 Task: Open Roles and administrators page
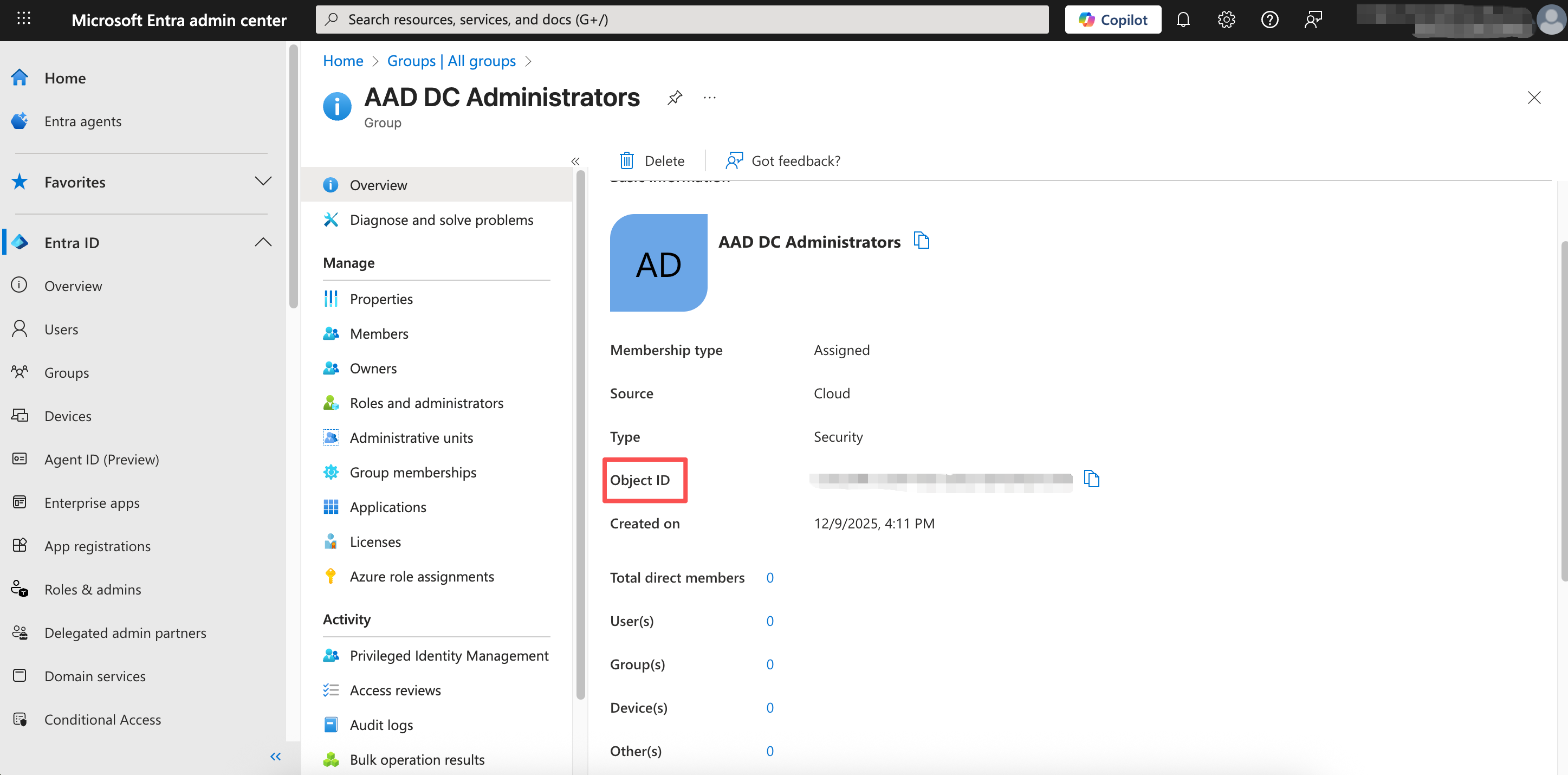[x=426, y=403]
